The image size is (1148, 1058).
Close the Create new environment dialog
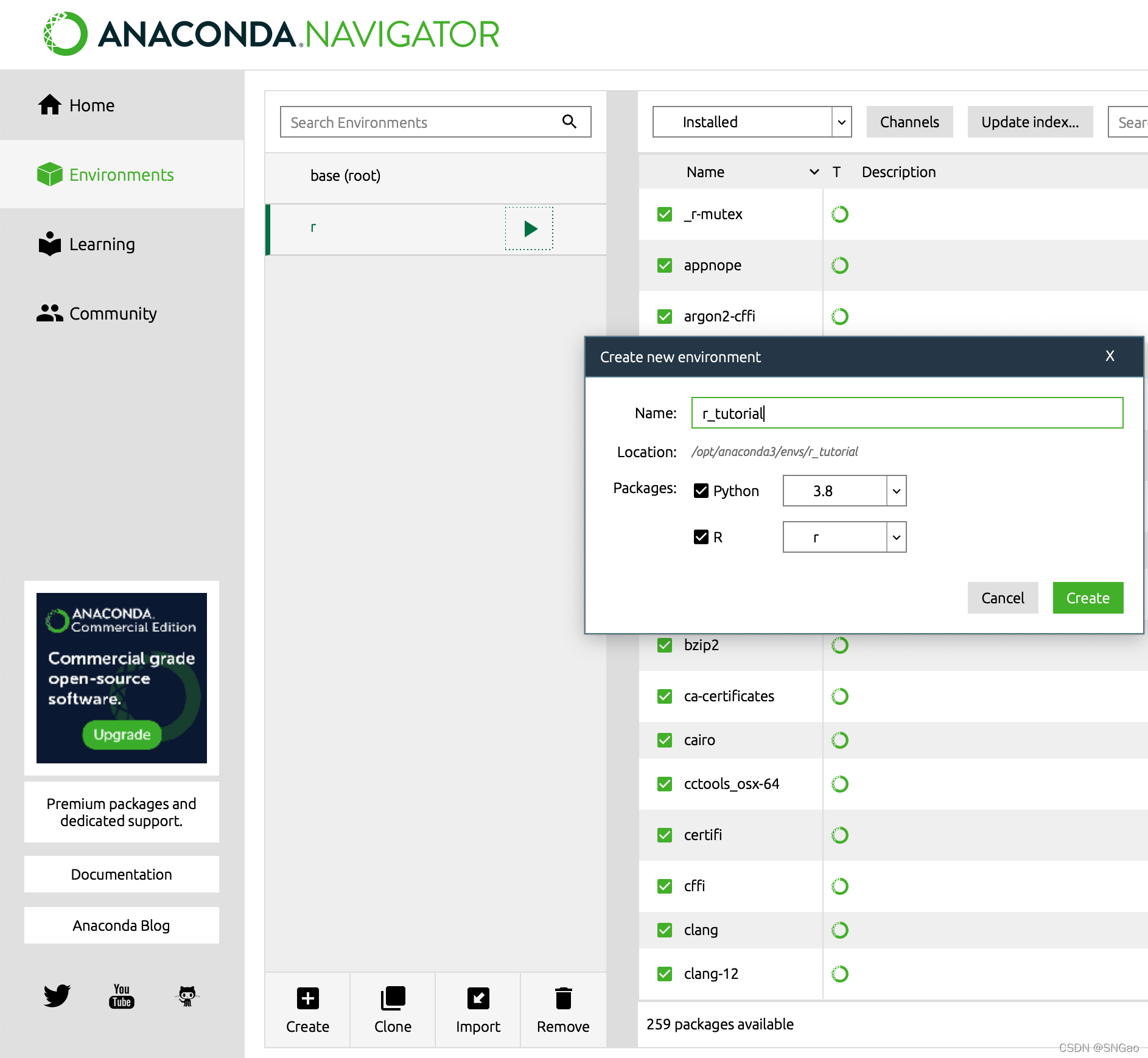pyautogui.click(x=1110, y=356)
